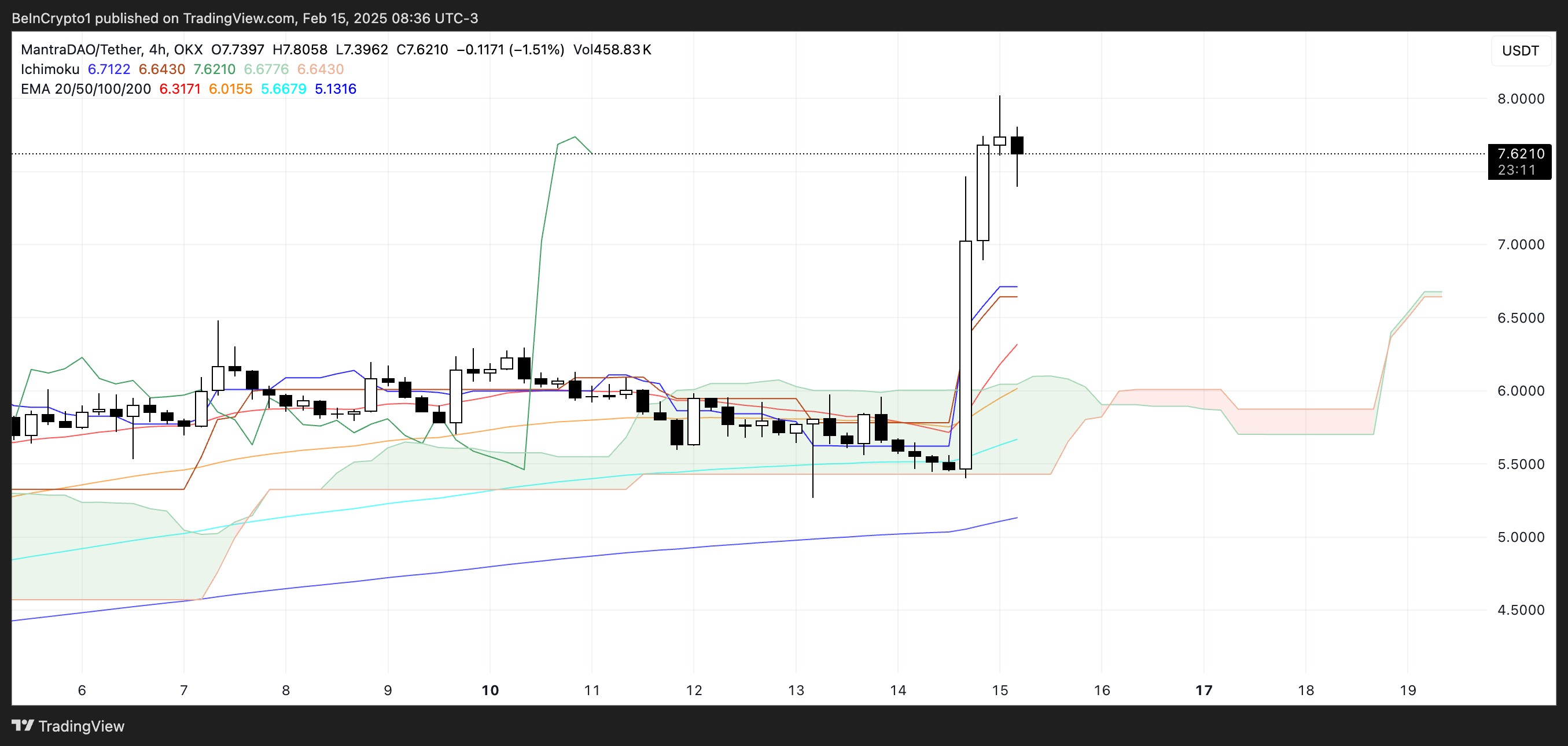Viewport: 1568px width, 746px height.
Task: Click the blue EMA 200 value 5.1316
Action: [335, 89]
